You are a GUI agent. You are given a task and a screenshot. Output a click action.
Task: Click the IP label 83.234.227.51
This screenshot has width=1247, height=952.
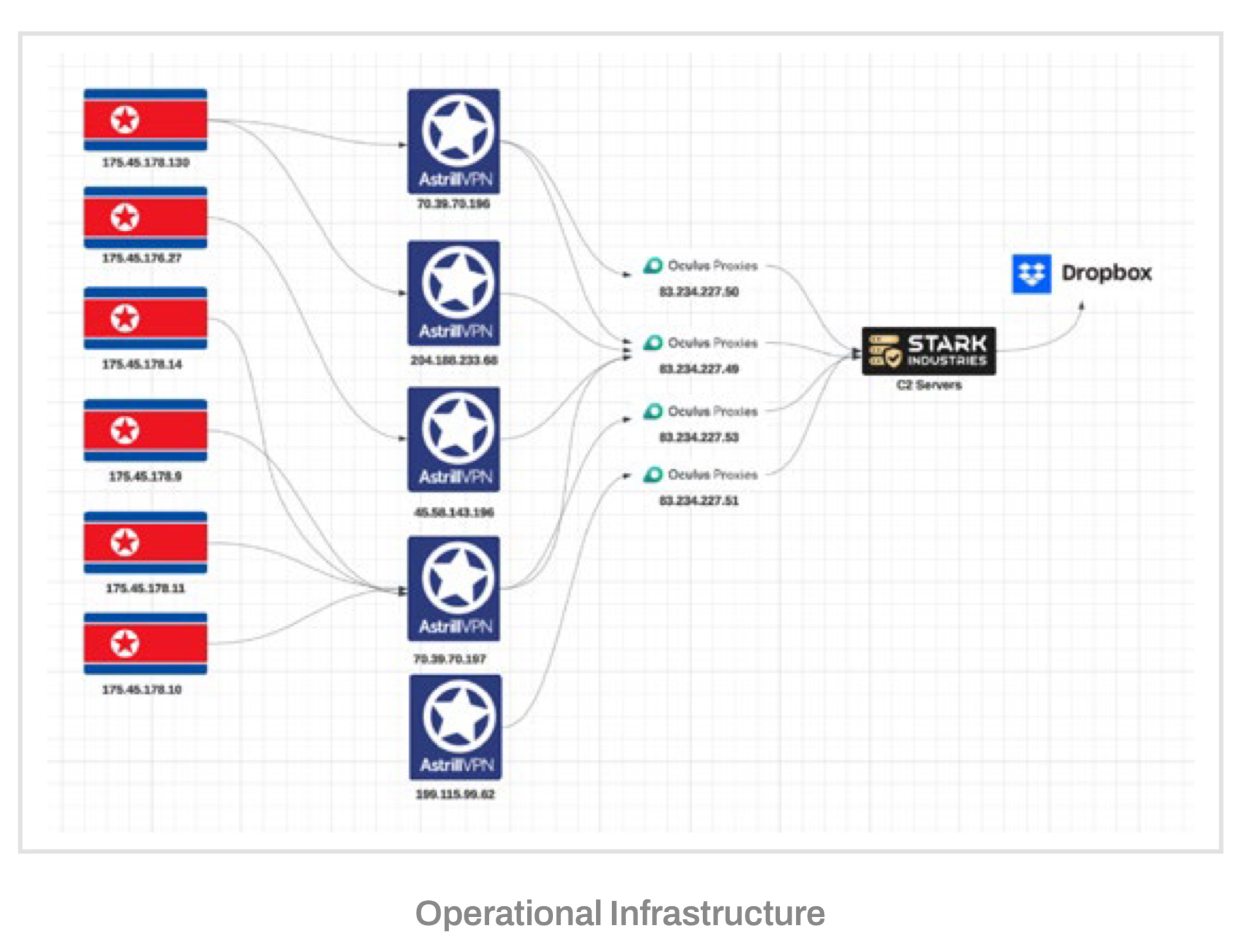pyautogui.click(x=698, y=501)
